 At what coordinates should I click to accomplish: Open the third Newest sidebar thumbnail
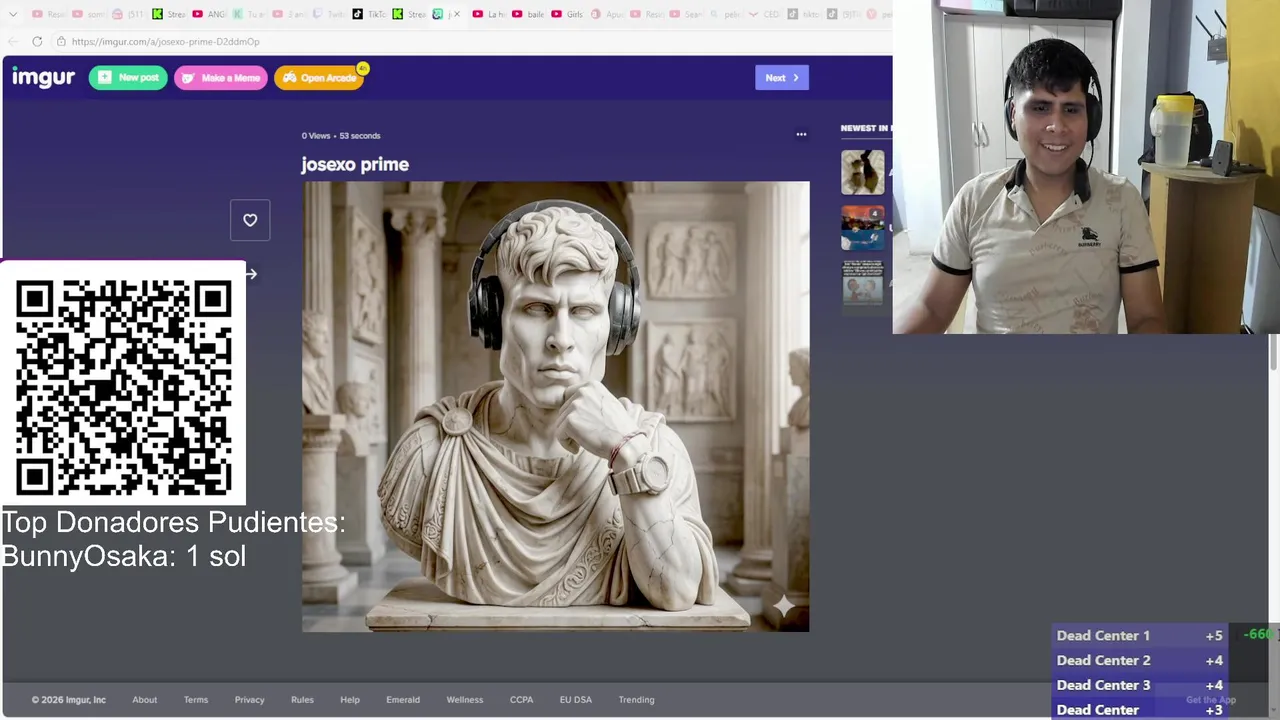pos(862,283)
